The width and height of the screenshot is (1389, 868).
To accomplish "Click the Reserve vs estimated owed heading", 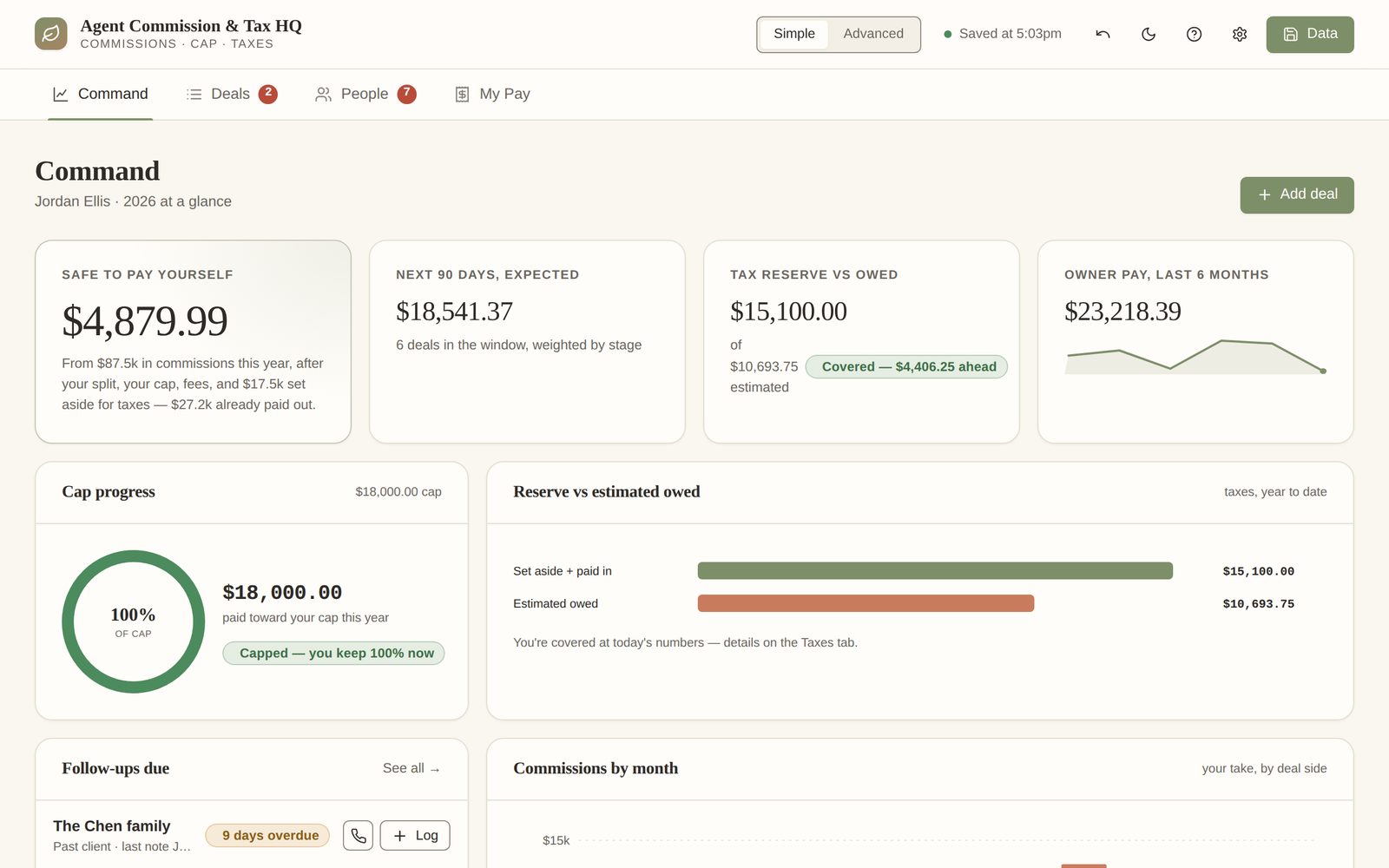I will 607,491.
